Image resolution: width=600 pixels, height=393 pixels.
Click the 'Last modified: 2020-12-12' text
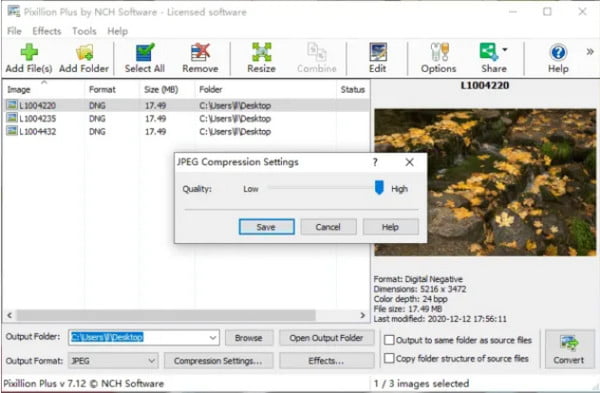(440, 319)
